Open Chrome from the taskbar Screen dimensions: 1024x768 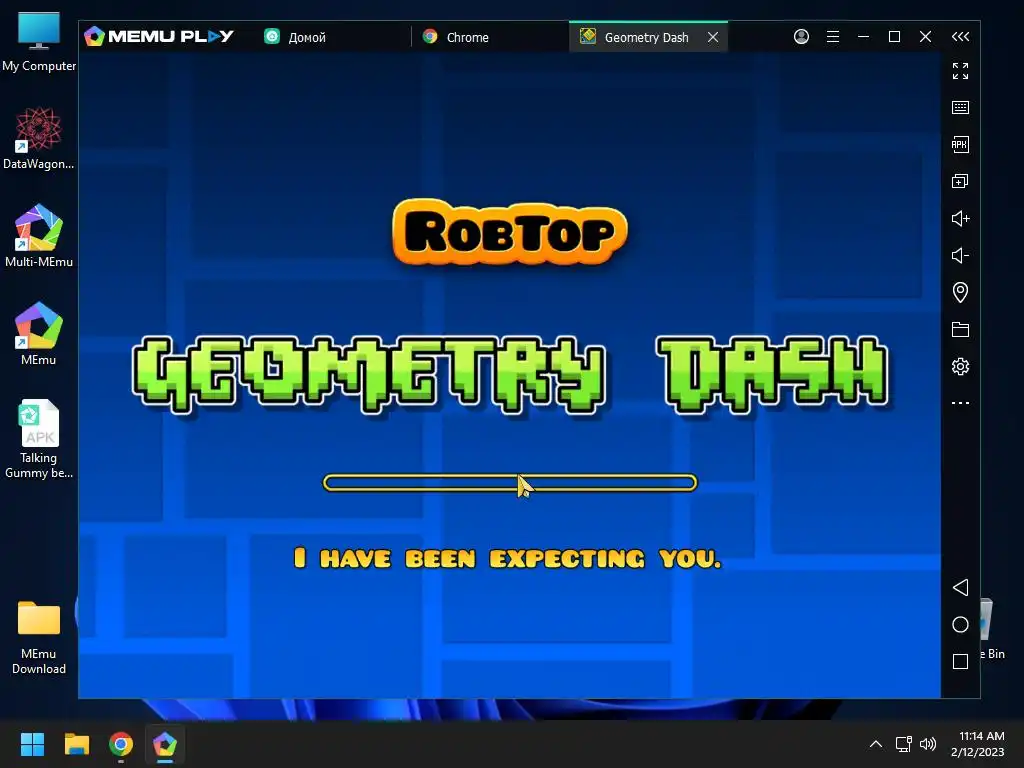(121, 744)
